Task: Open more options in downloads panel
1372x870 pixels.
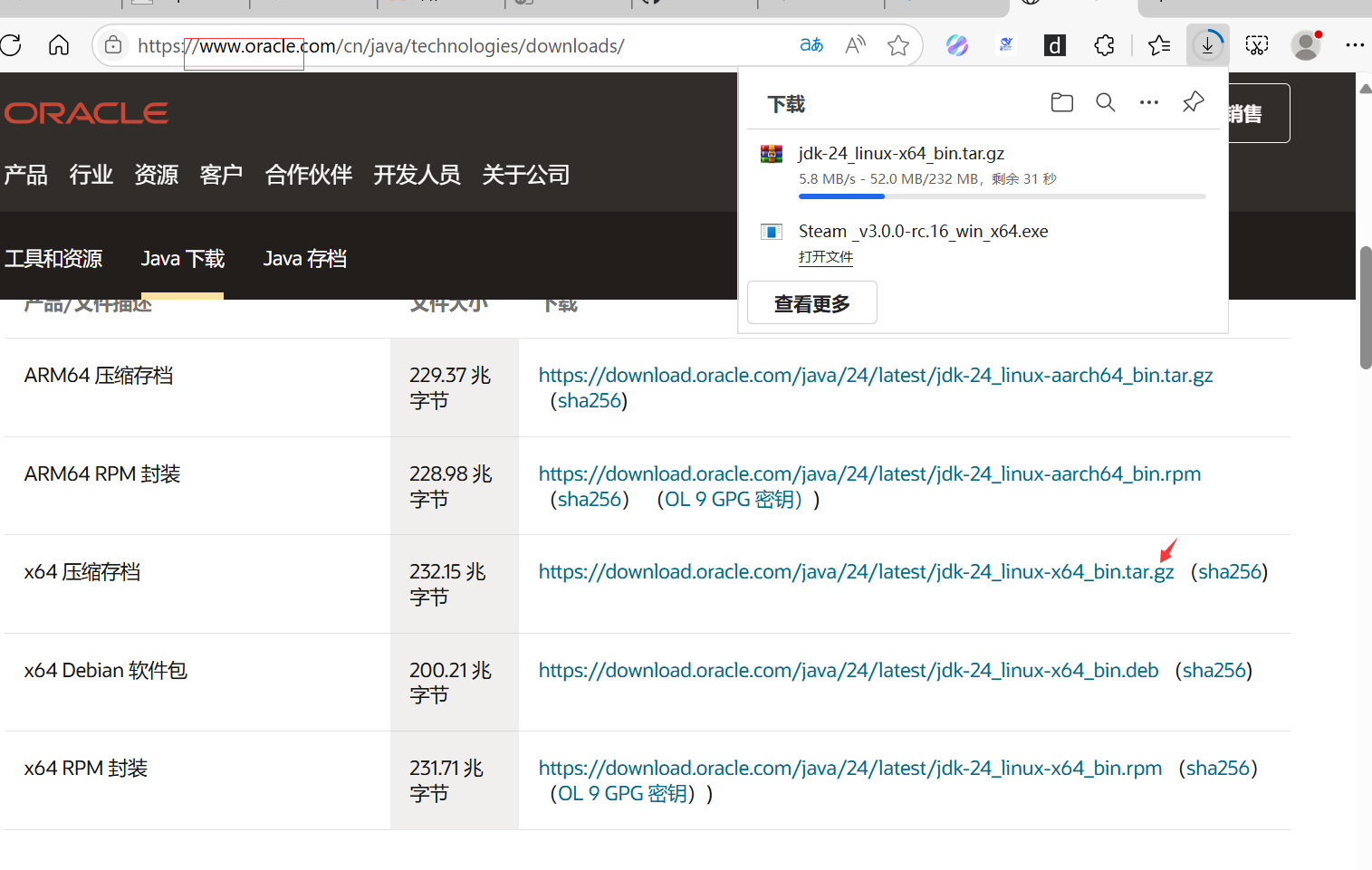Action: point(1149,102)
